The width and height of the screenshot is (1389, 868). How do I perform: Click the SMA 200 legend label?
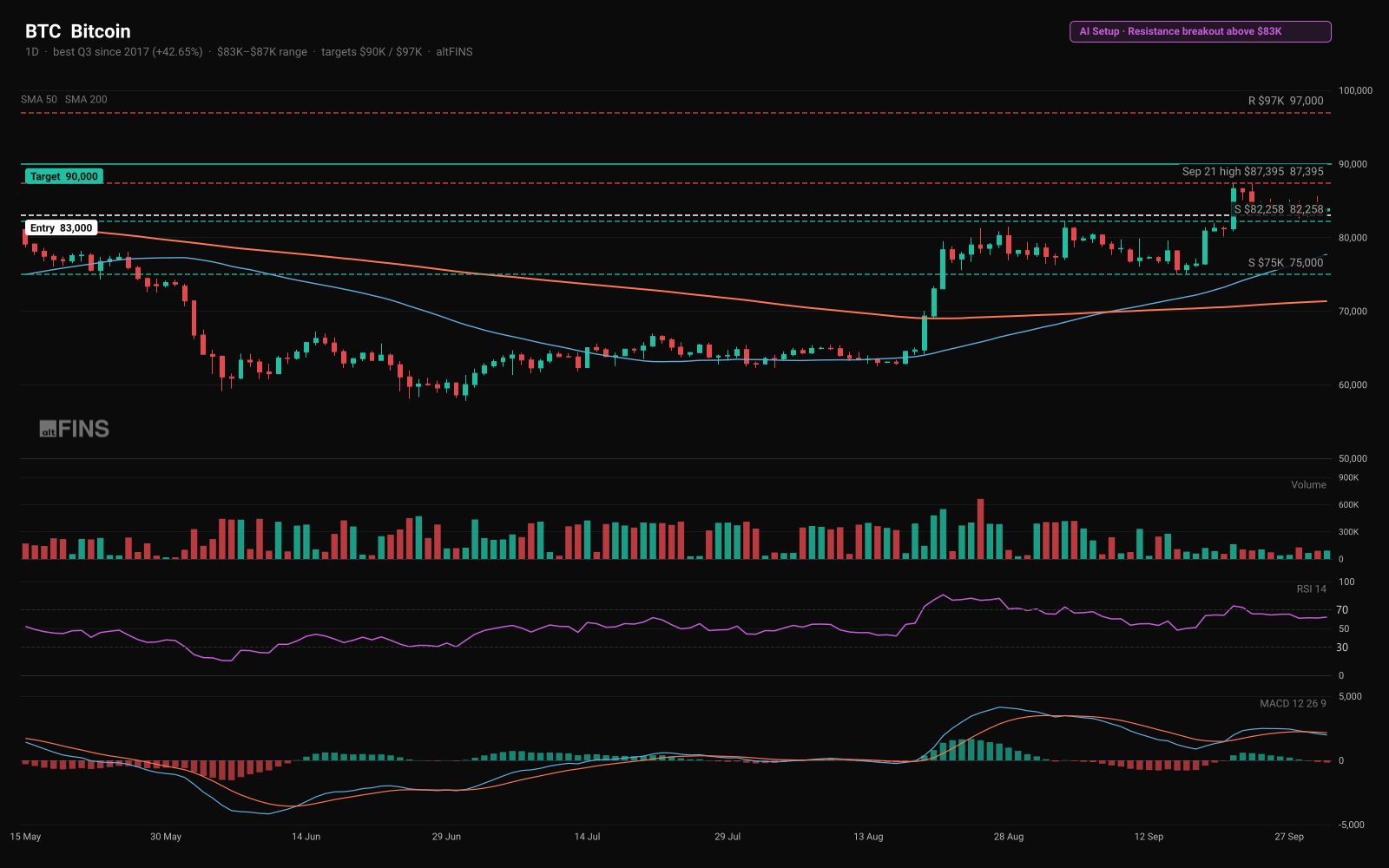pos(86,100)
